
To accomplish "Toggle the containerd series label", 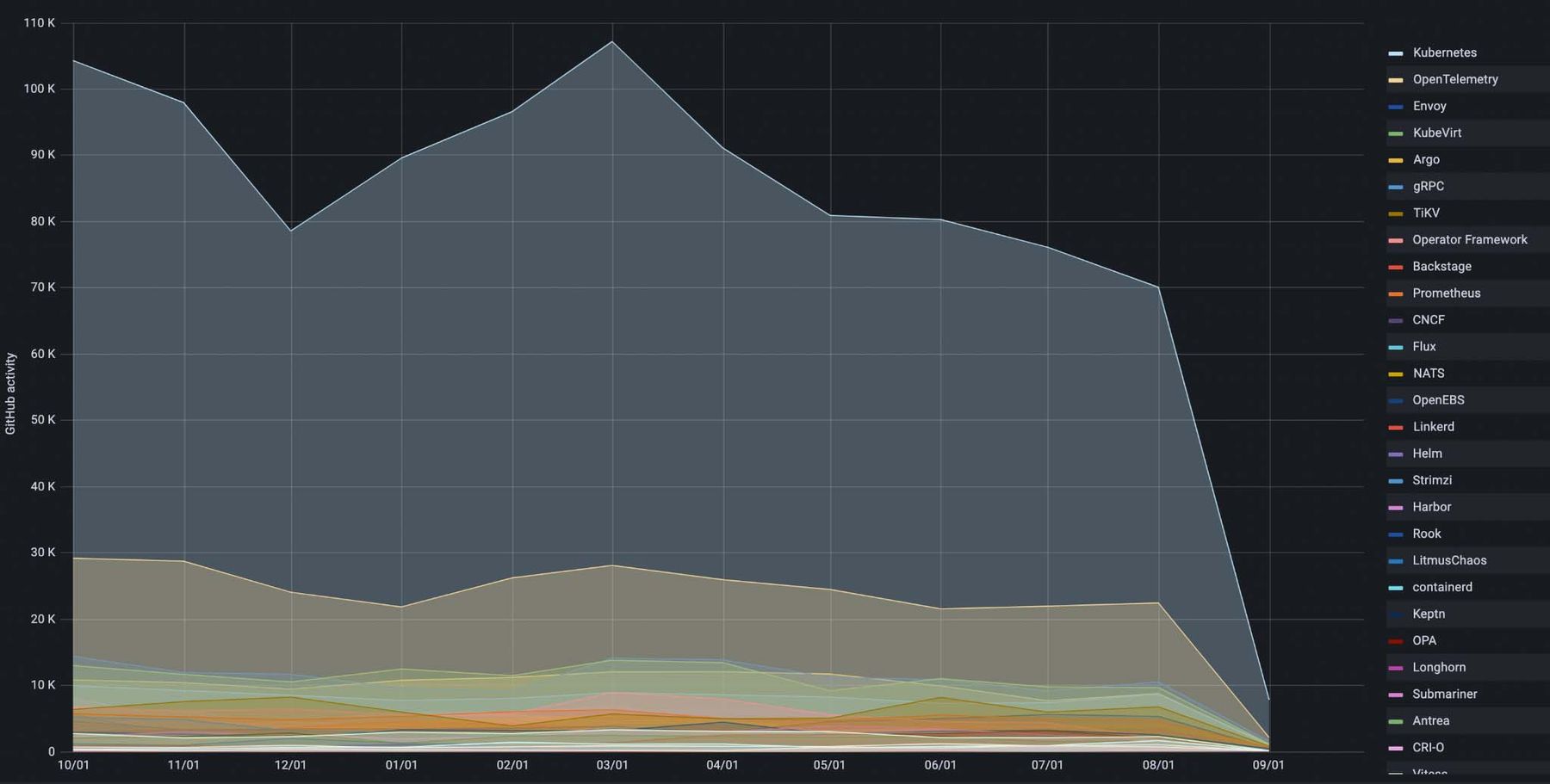I will (1441, 587).
